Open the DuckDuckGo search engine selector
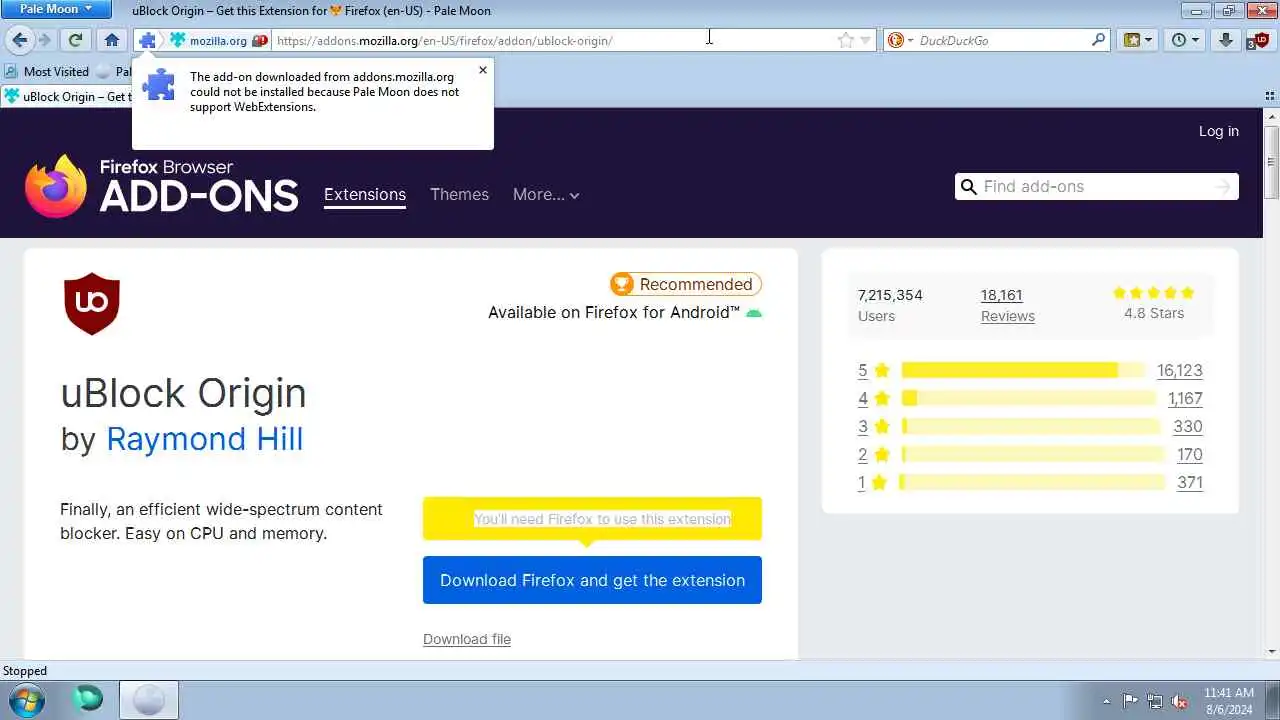 (x=901, y=41)
